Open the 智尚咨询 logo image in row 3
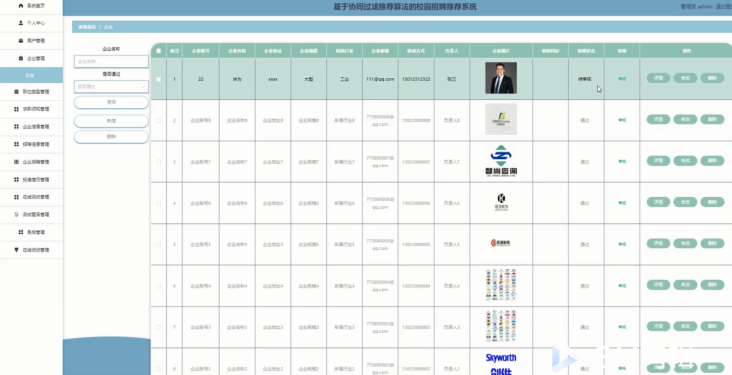732x375 pixels. pyautogui.click(x=501, y=161)
